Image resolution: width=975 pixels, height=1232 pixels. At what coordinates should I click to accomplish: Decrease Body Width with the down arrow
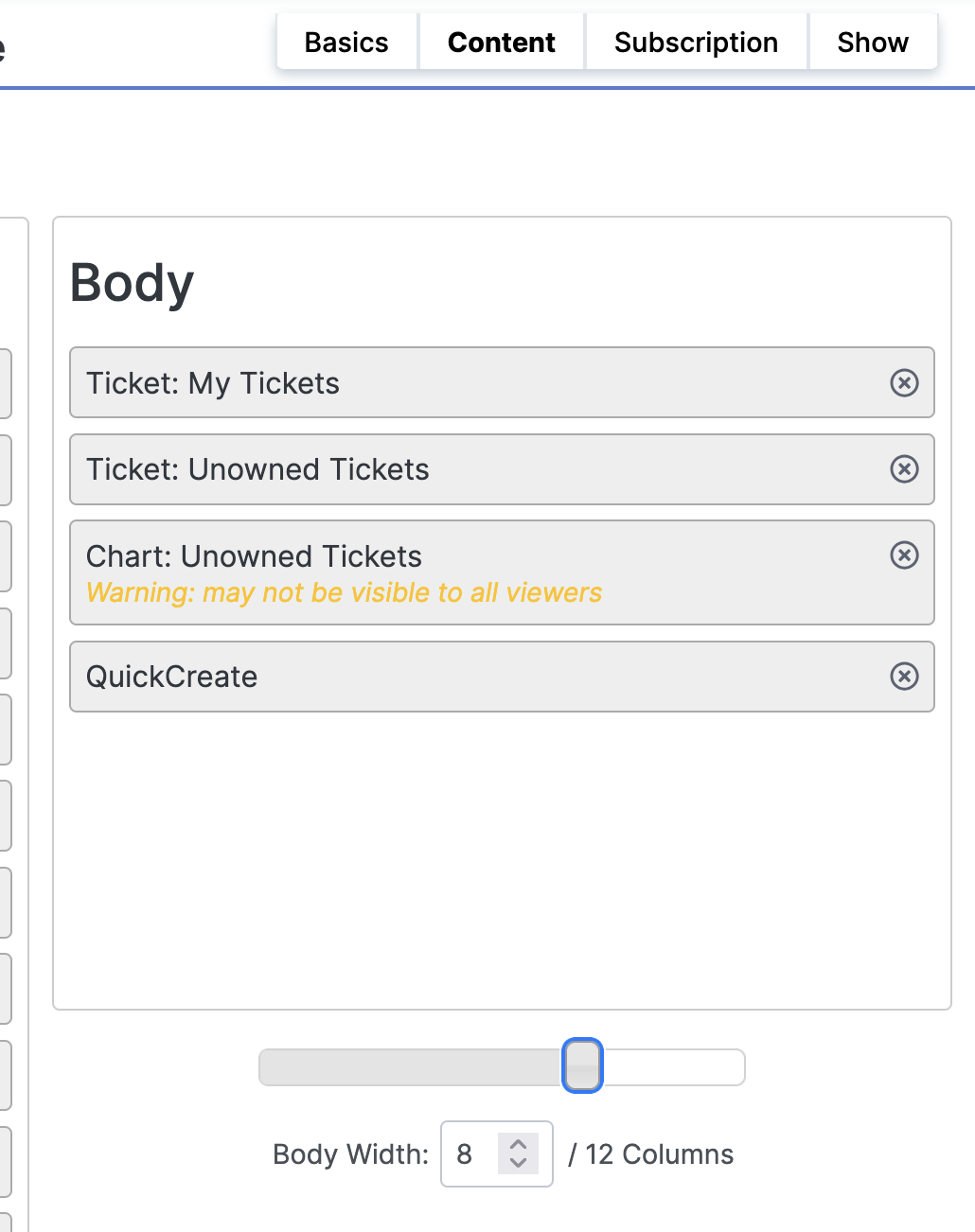coord(518,1163)
